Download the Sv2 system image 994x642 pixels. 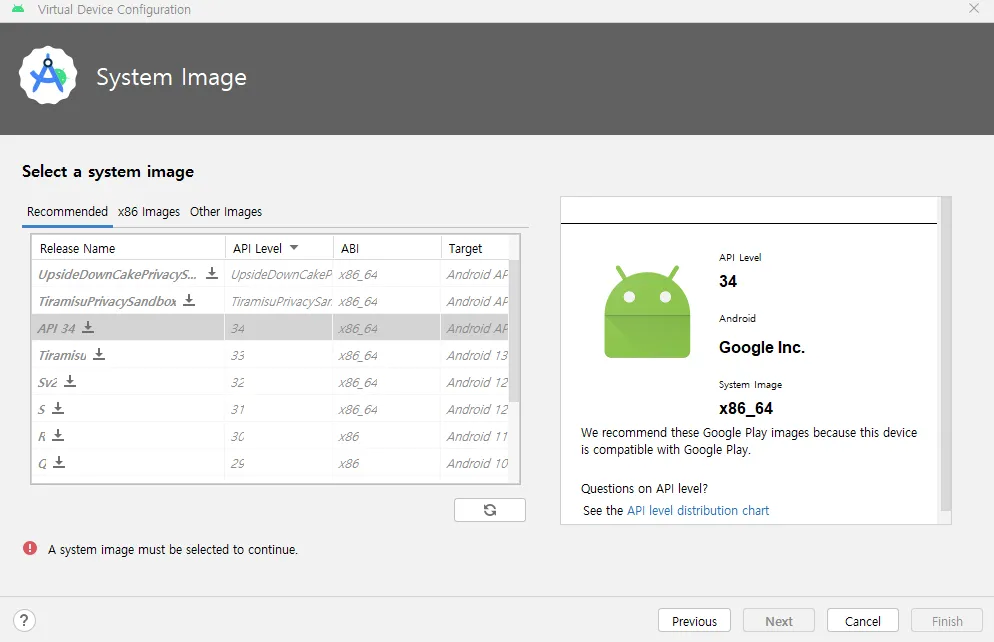(x=70, y=381)
